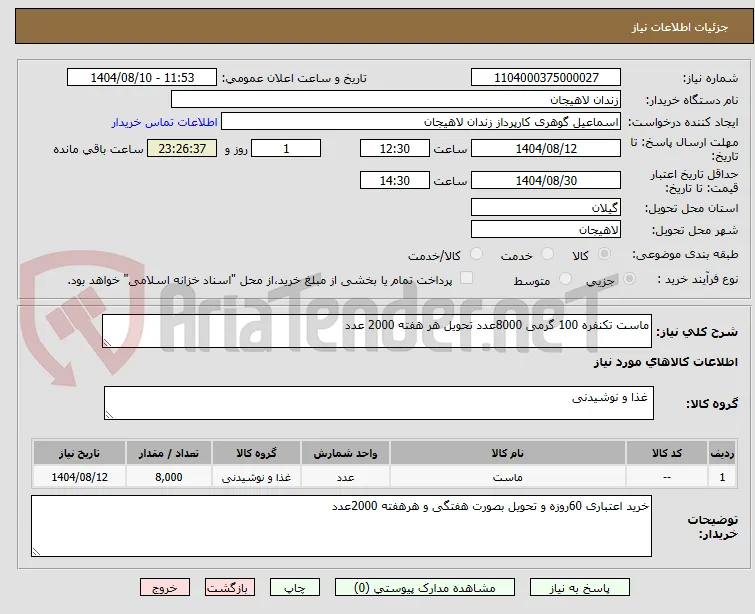Open 'اطلاعات تماس خریدار' link

tap(165, 122)
